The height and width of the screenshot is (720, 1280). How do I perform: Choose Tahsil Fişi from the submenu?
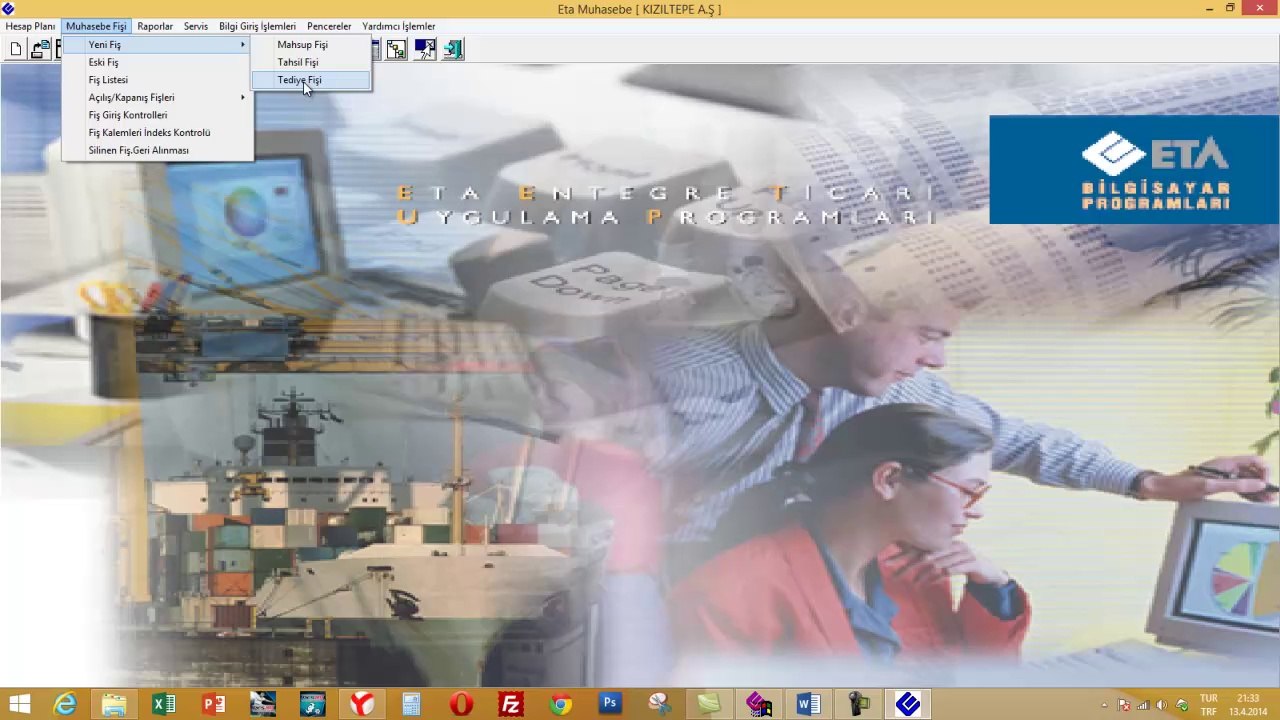click(311, 62)
